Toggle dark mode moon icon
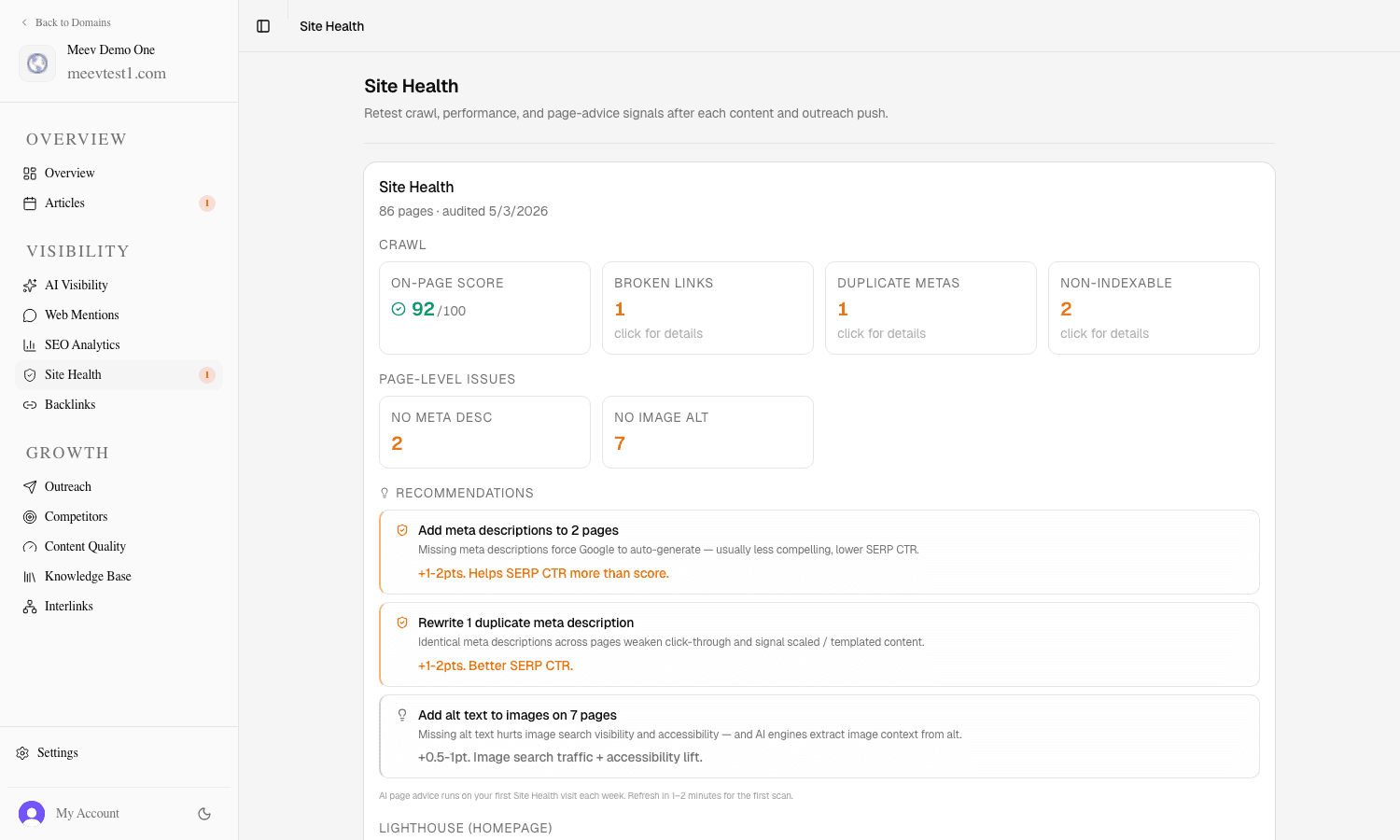Viewport: 1400px width, 840px height. pyautogui.click(x=204, y=814)
